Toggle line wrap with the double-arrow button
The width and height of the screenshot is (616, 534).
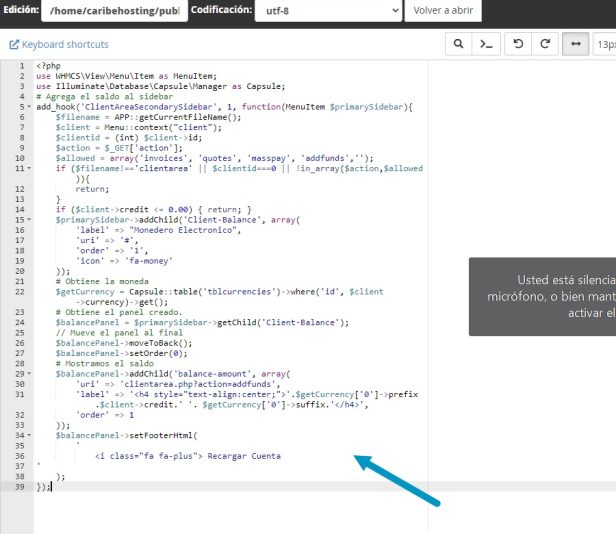click(x=574, y=44)
